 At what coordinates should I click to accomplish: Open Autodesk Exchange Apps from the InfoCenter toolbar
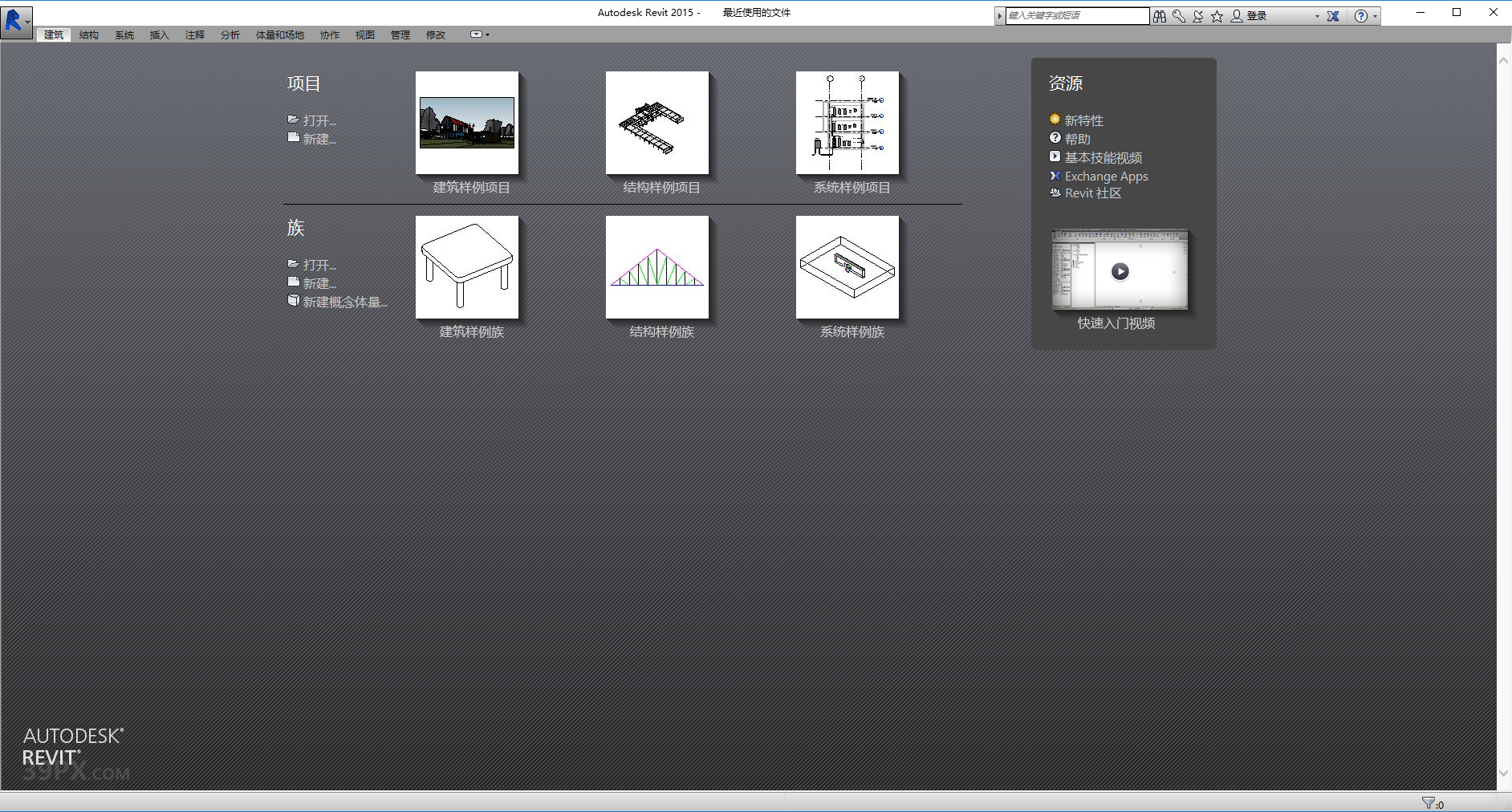coord(1333,15)
